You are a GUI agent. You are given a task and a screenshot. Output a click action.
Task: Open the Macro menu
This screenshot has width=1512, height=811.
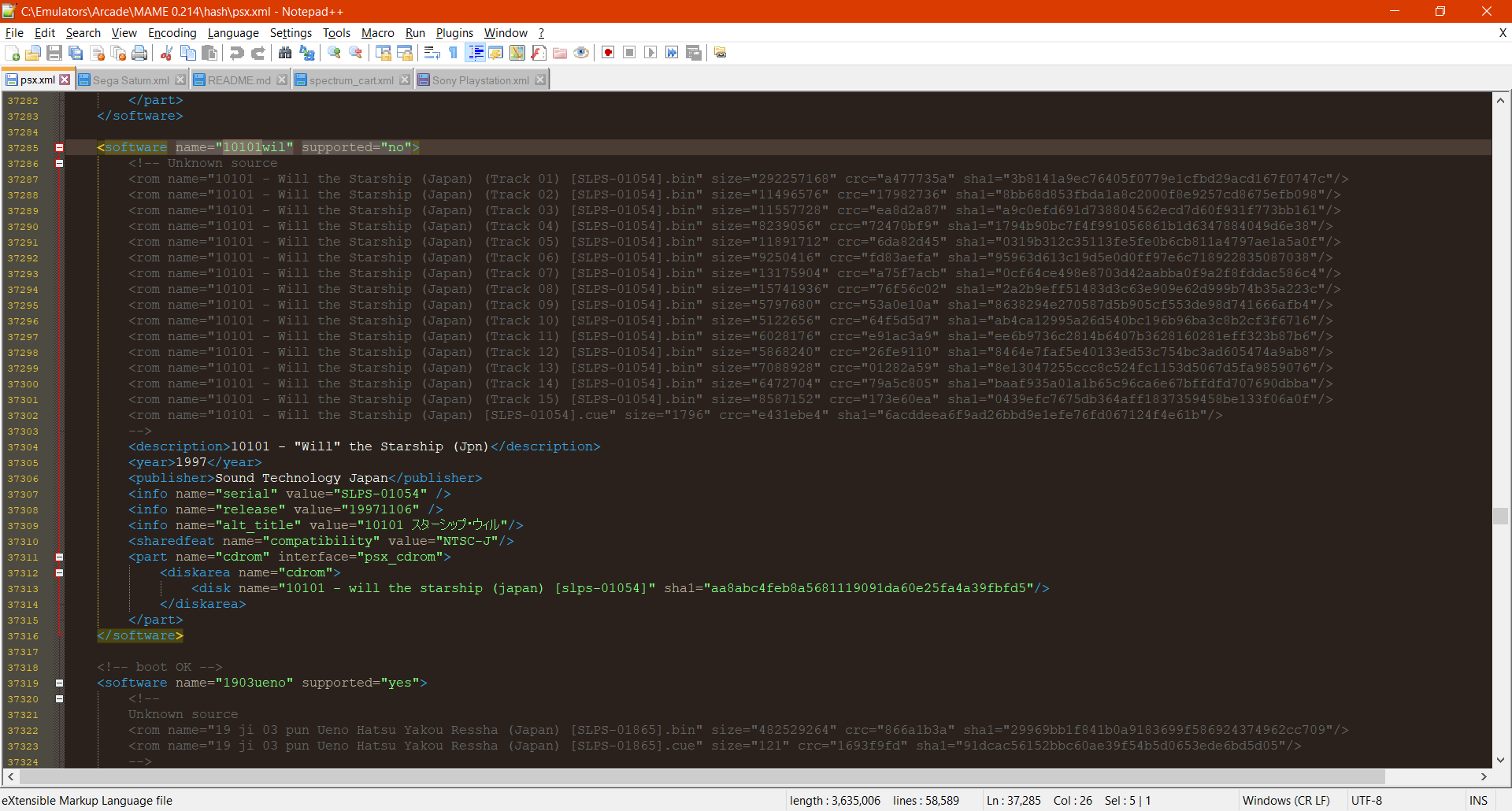tap(377, 33)
